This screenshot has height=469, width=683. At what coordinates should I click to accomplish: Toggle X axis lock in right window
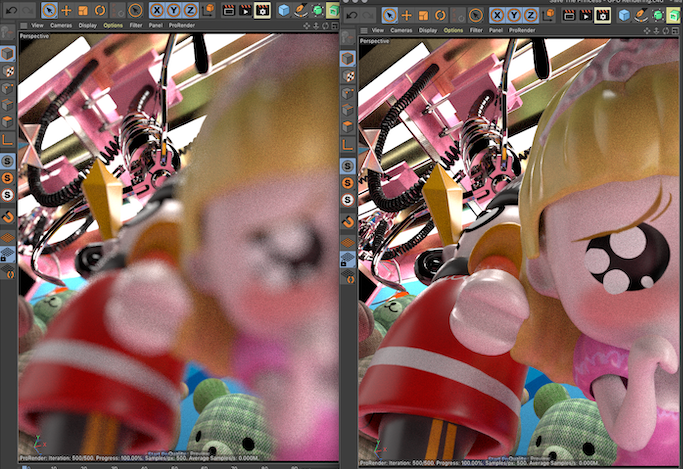497,15
